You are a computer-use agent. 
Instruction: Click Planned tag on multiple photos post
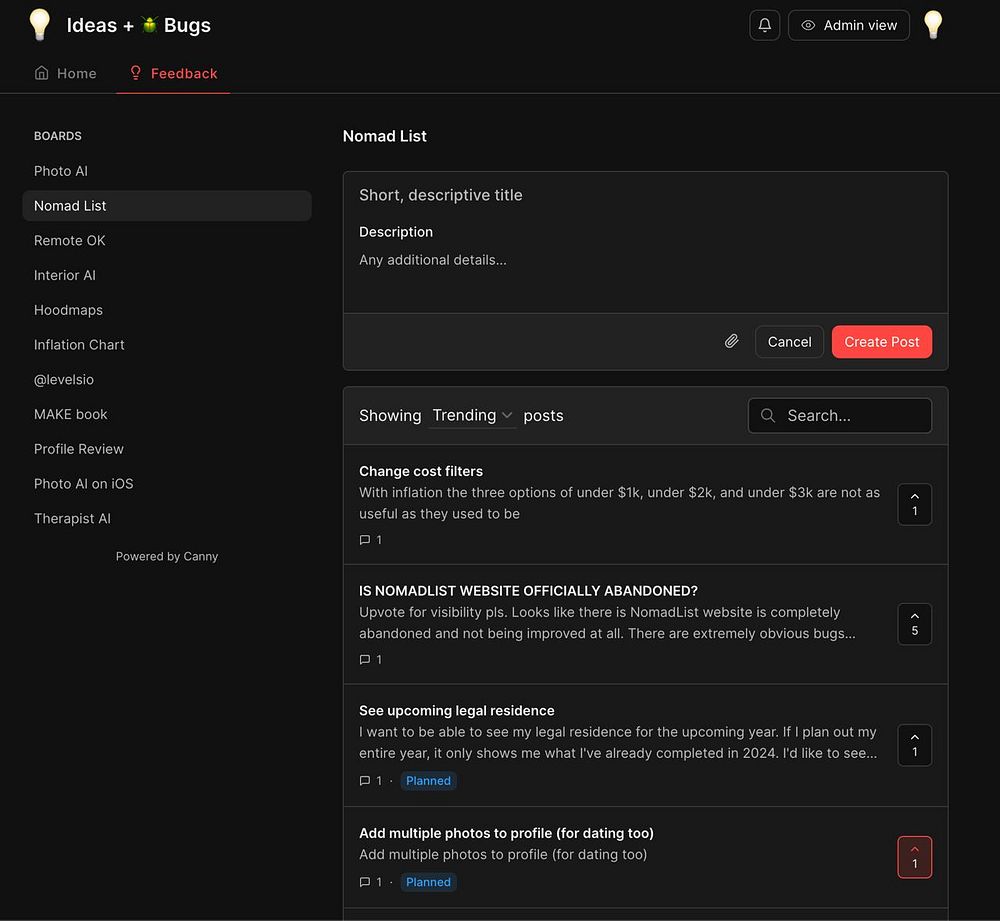[x=428, y=882]
